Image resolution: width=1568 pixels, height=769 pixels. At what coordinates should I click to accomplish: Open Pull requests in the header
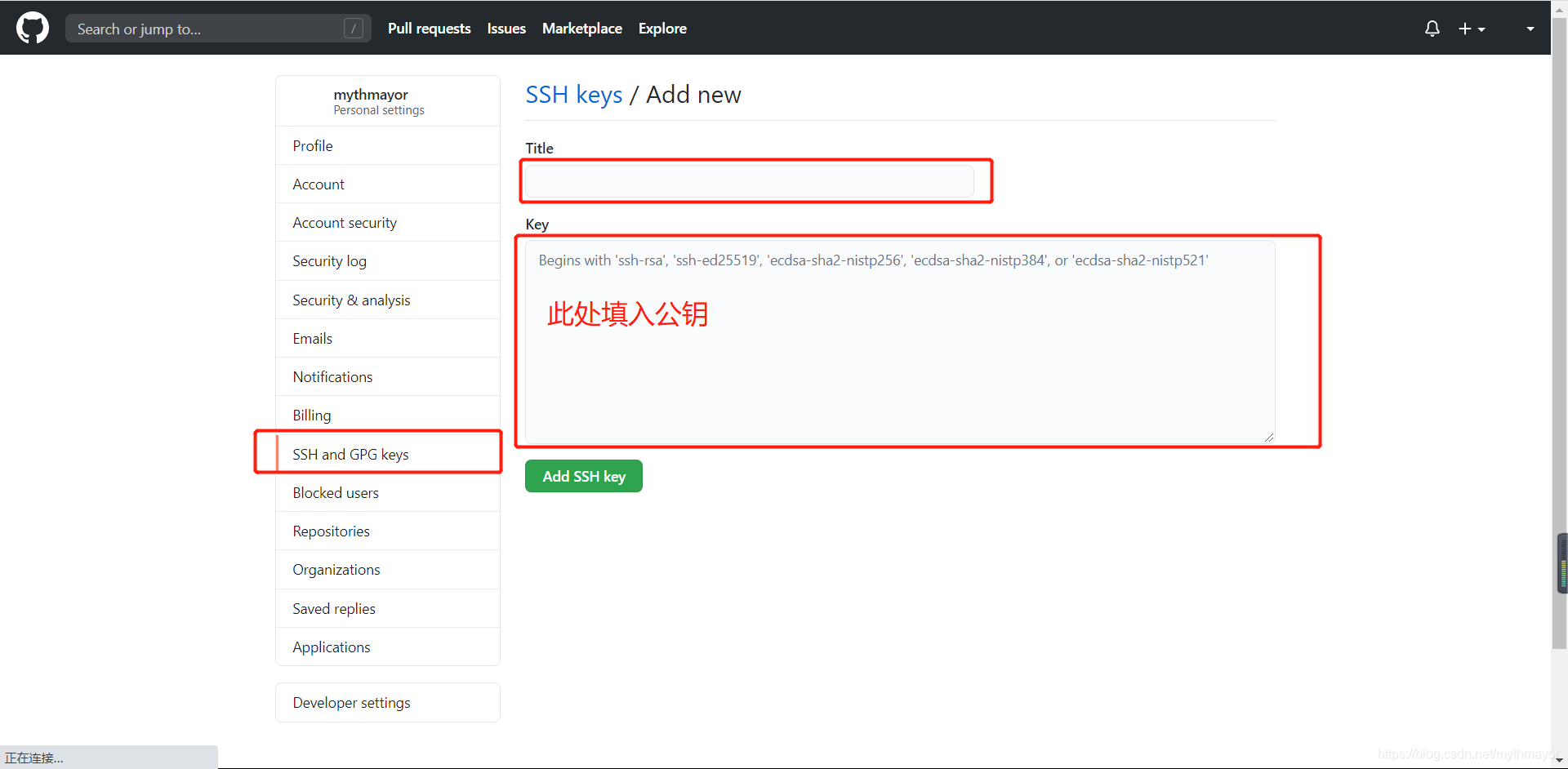click(x=429, y=29)
